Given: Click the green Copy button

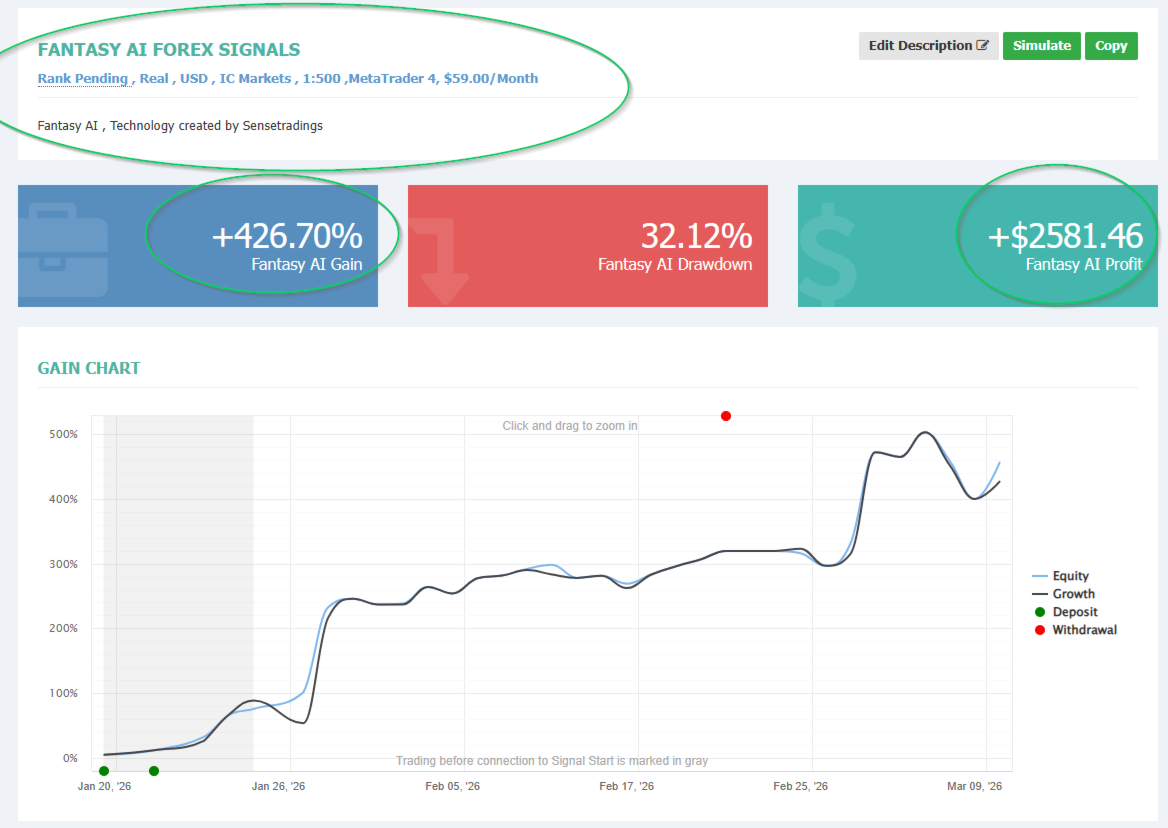Looking at the screenshot, I should 1111,45.
